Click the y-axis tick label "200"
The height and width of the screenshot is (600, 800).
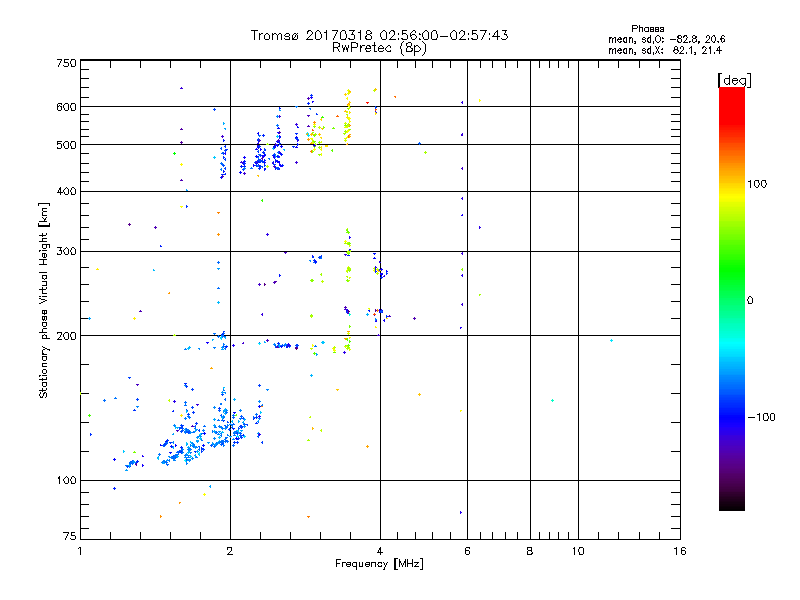click(66, 336)
